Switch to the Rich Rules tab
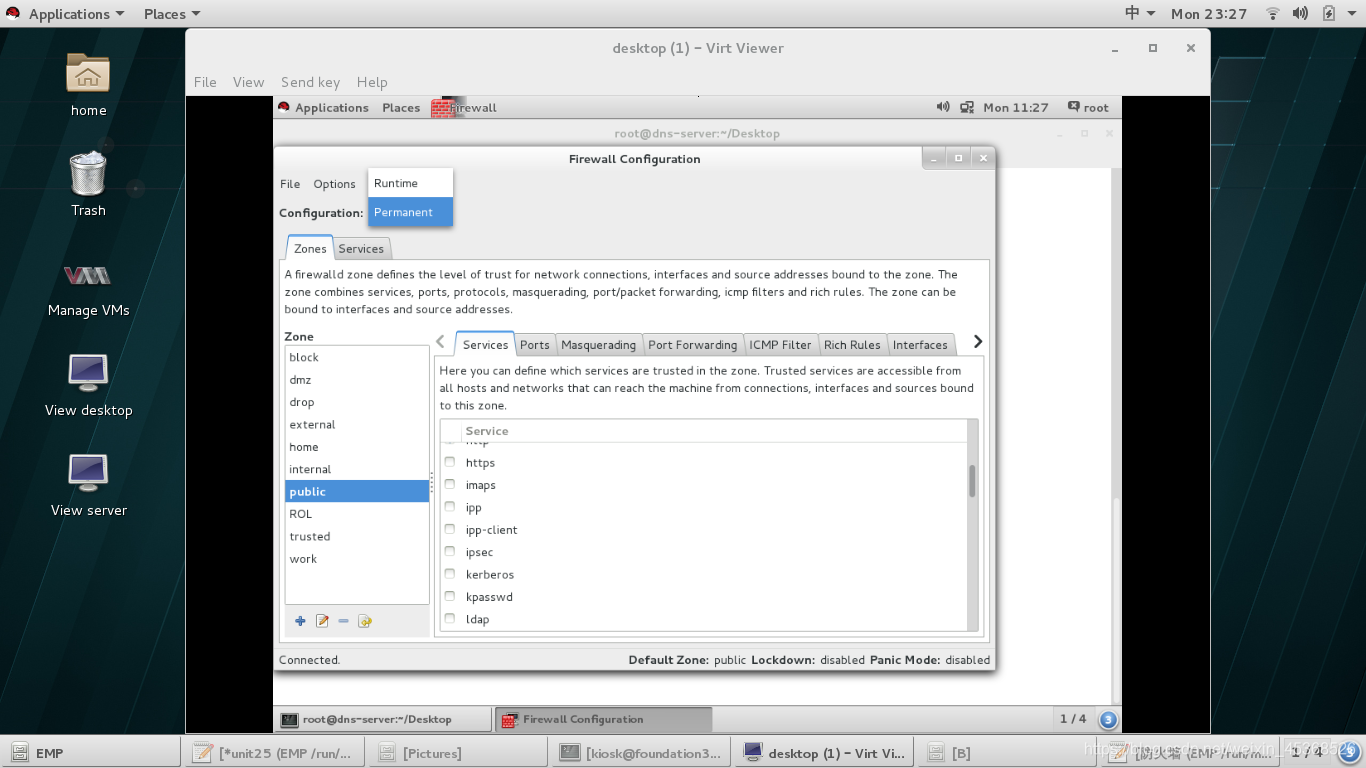 coord(852,345)
